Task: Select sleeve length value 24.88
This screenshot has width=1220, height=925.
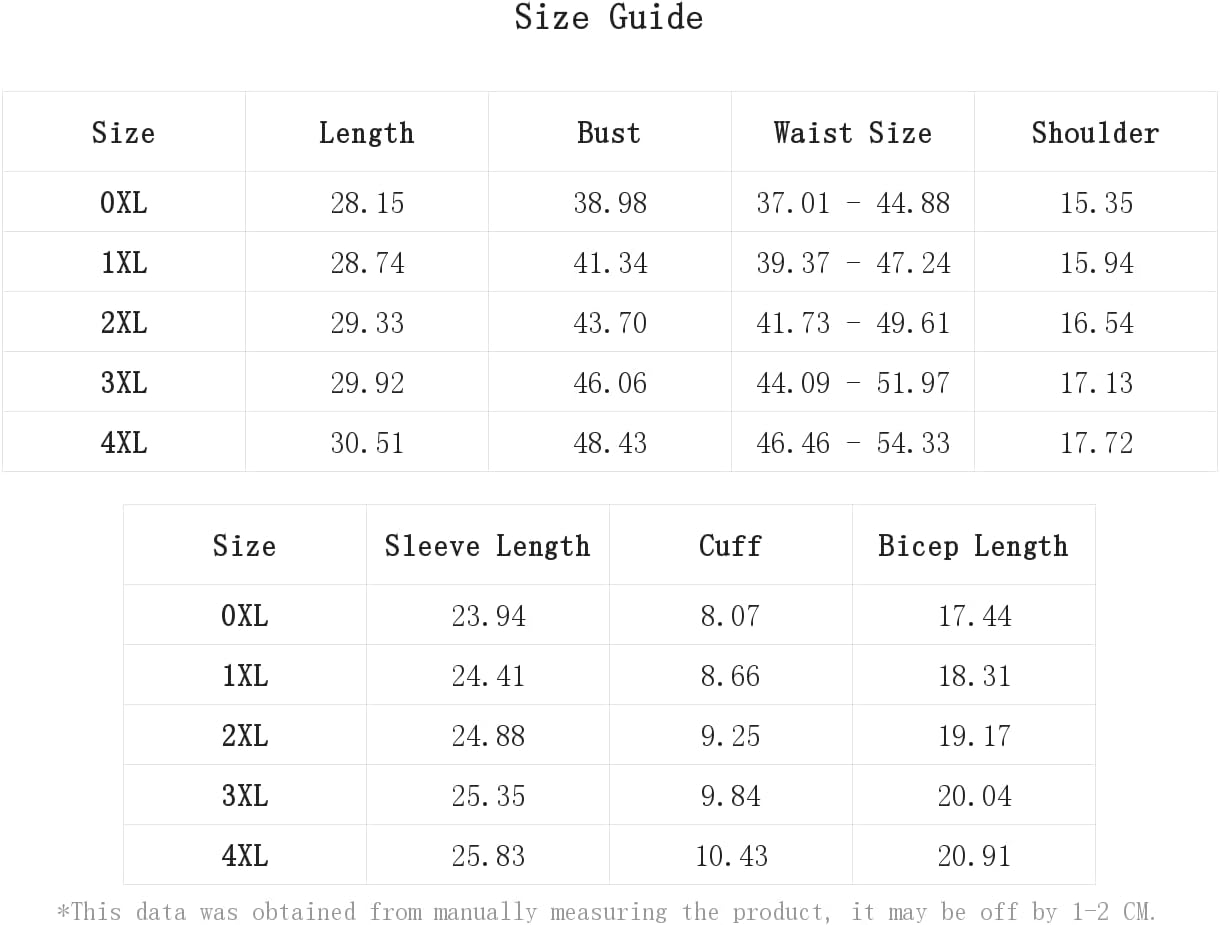Action: coord(488,736)
